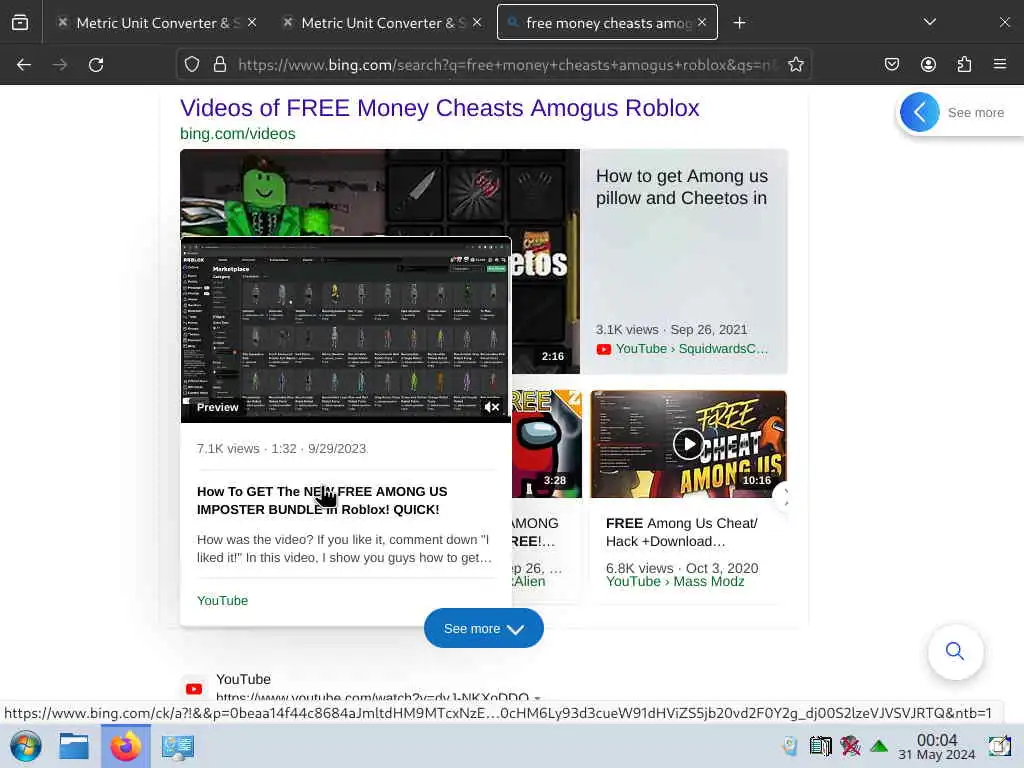
Task: Open the Start menu orb in taskbar
Action: click(x=25, y=746)
